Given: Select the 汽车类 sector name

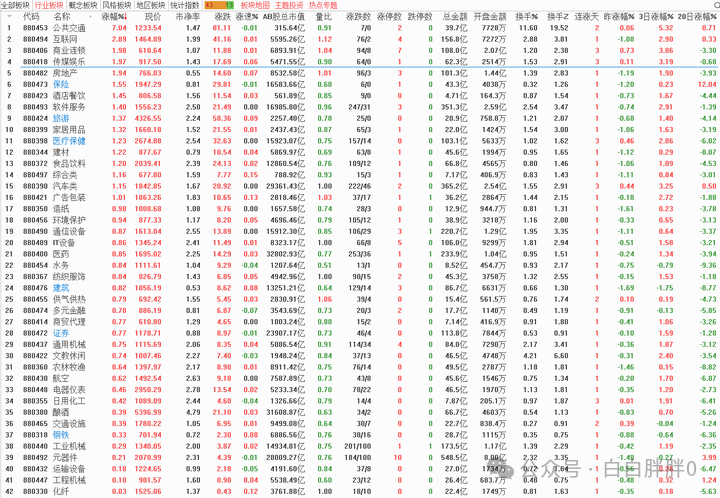Looking at the screenshot, I should [65, 186].
